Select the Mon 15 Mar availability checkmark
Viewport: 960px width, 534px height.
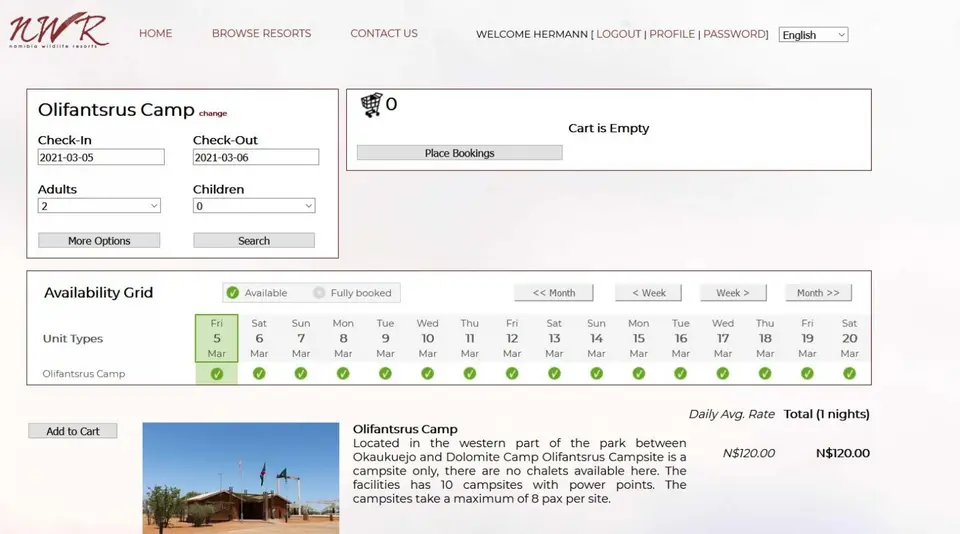[639, 373]
